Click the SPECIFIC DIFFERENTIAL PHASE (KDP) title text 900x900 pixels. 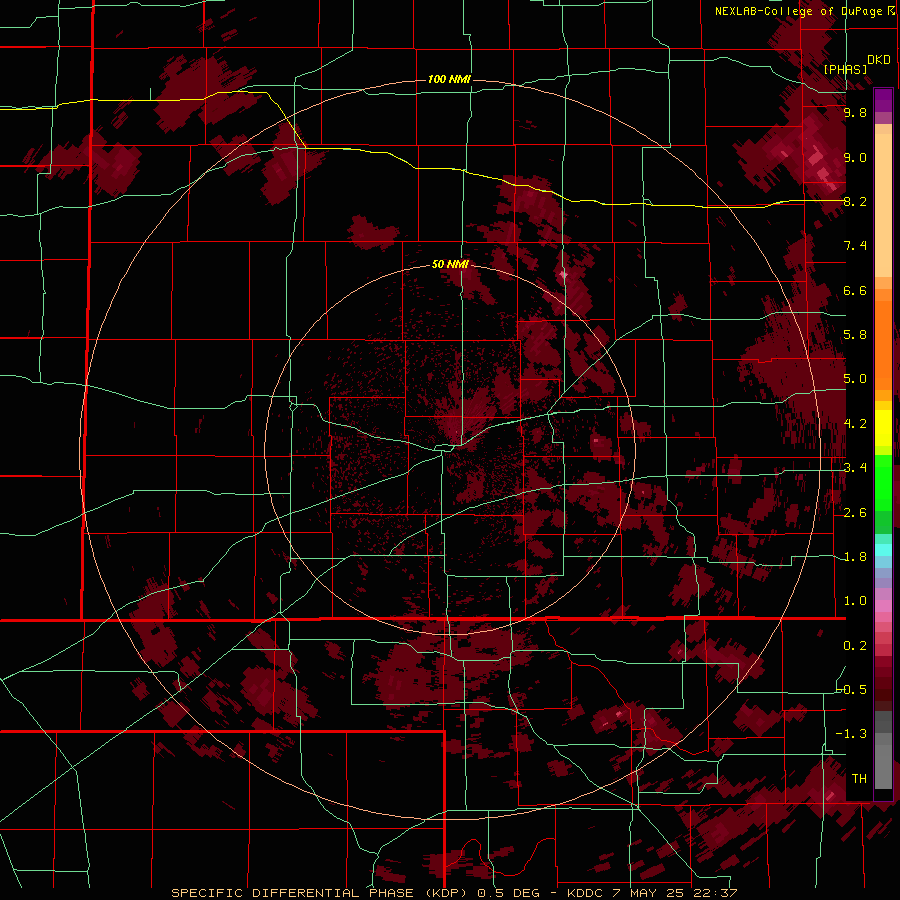[x=320, y=893]
